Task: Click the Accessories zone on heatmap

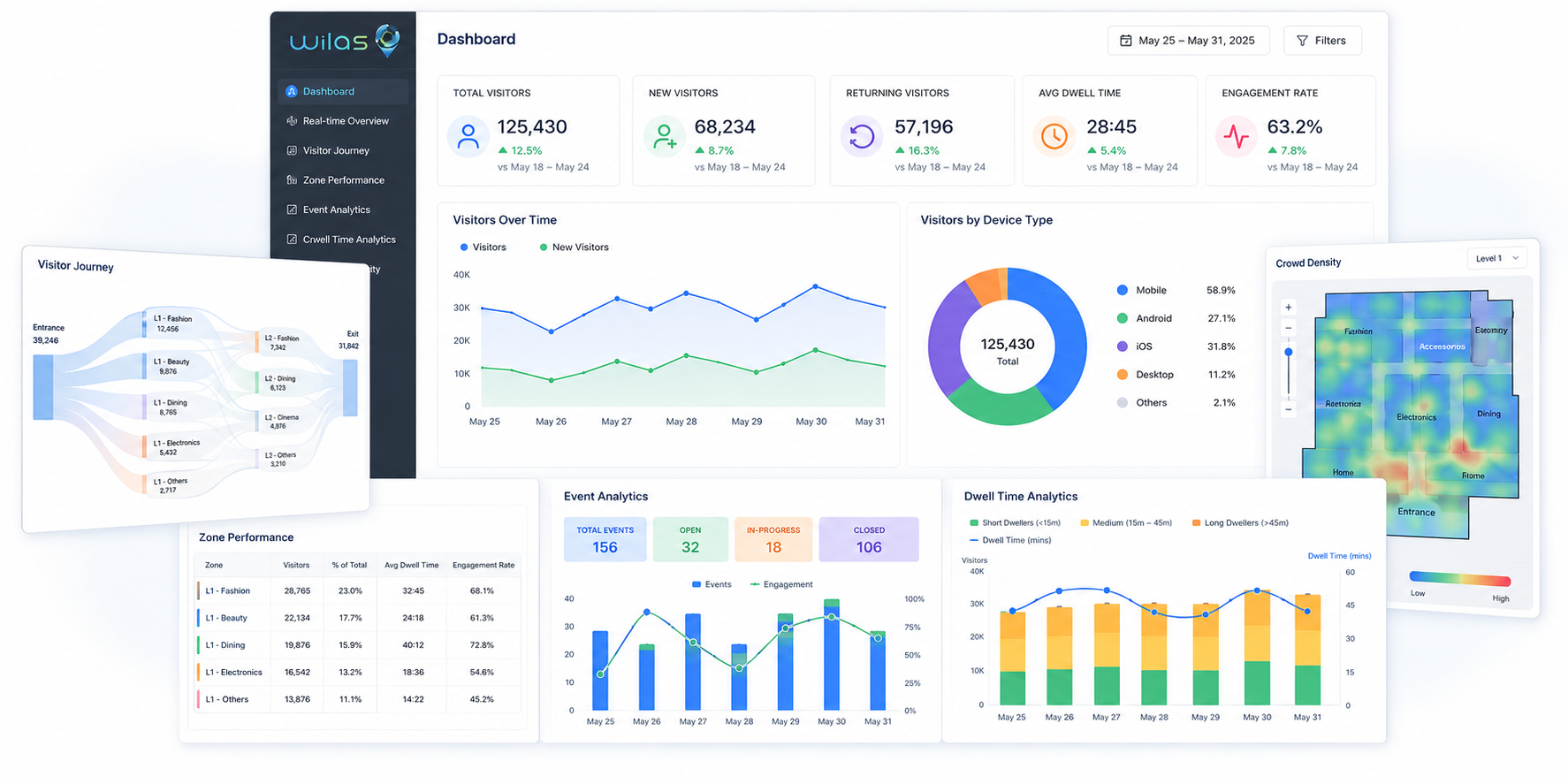Action: coord(1442,346)
